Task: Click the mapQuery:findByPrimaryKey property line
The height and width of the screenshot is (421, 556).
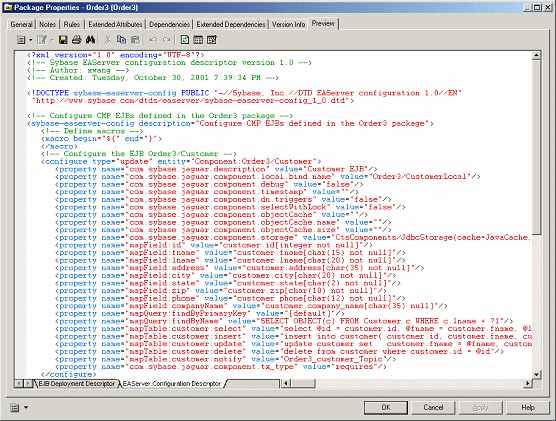Action: [200, 314]
